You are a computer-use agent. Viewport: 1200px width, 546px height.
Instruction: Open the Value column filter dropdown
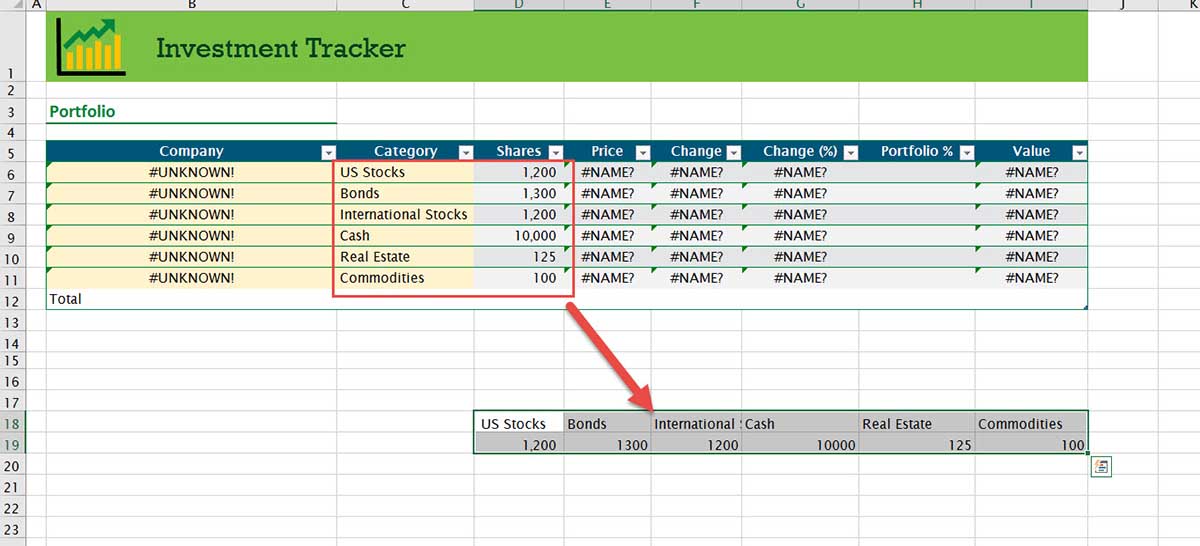[x=1078, y=152]
